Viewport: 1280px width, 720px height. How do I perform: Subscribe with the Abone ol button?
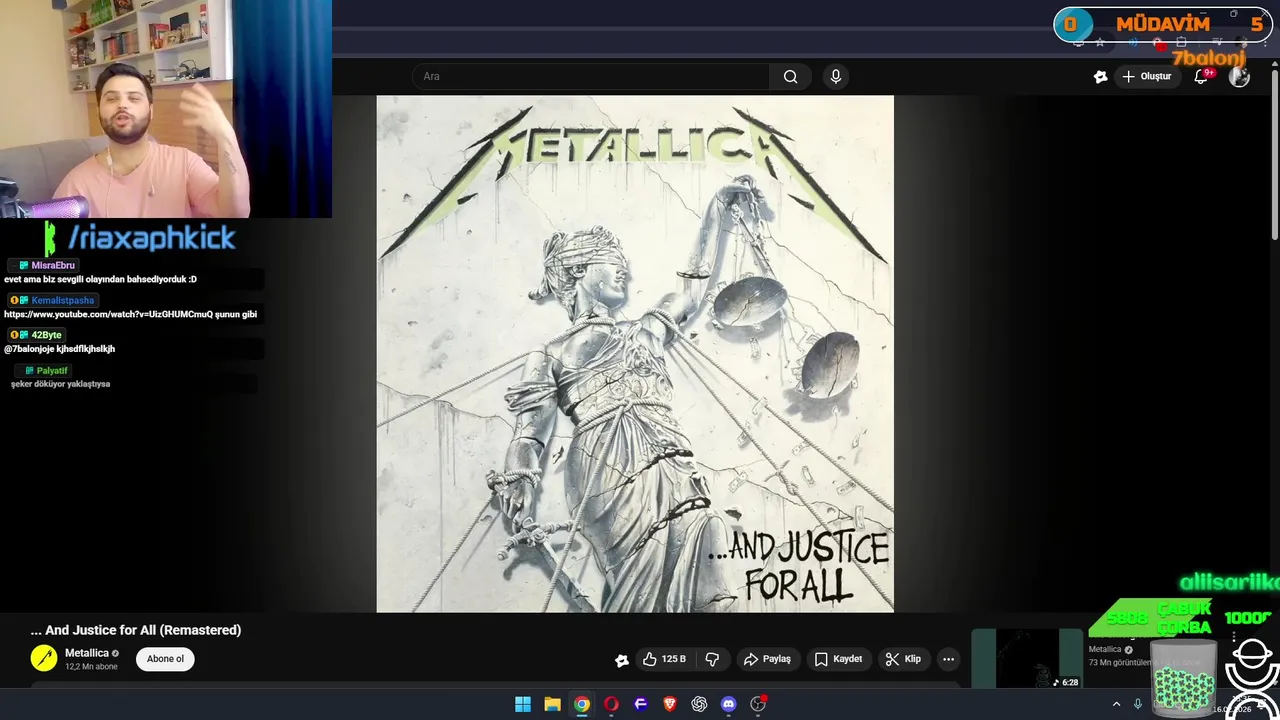pyautogui.click(x=165, y=659)
